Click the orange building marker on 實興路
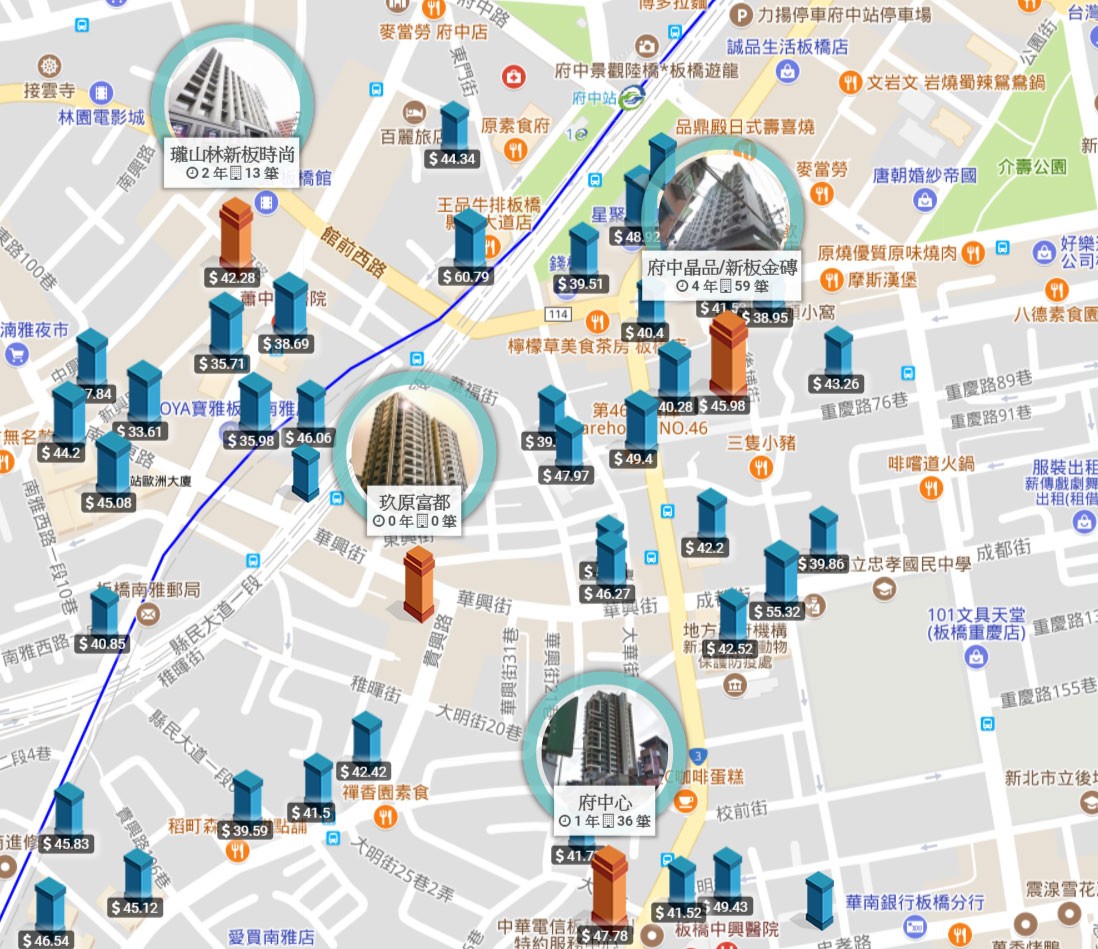Screen dimensions: 1098x949 coord(419,585)
